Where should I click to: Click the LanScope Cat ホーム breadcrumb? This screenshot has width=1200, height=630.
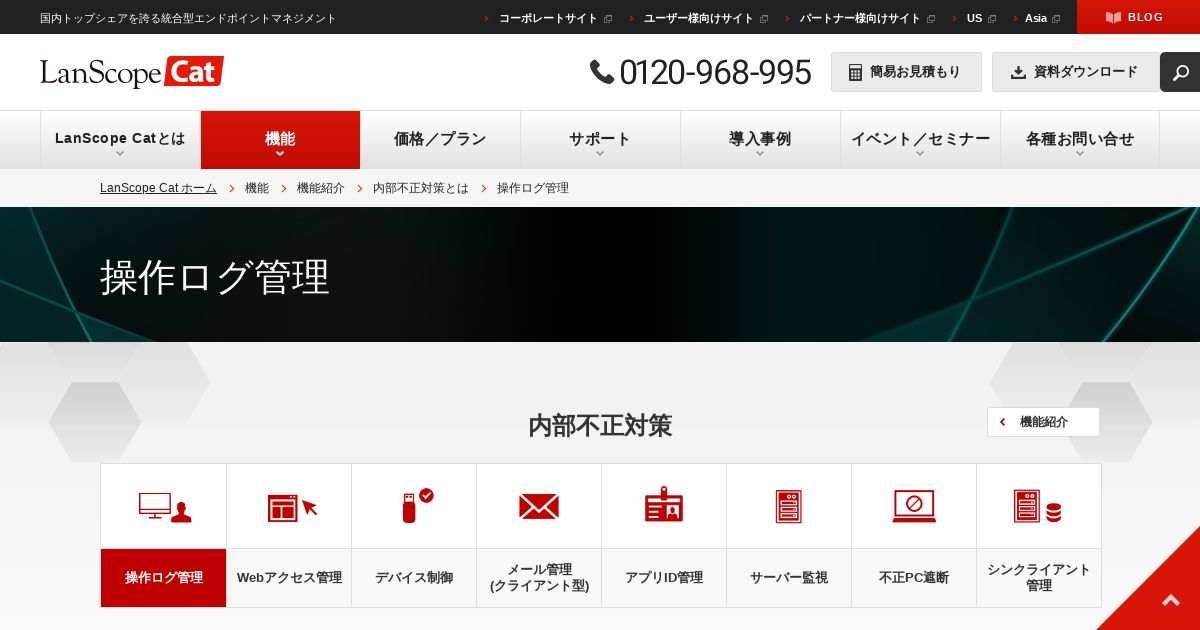(158, 188)
